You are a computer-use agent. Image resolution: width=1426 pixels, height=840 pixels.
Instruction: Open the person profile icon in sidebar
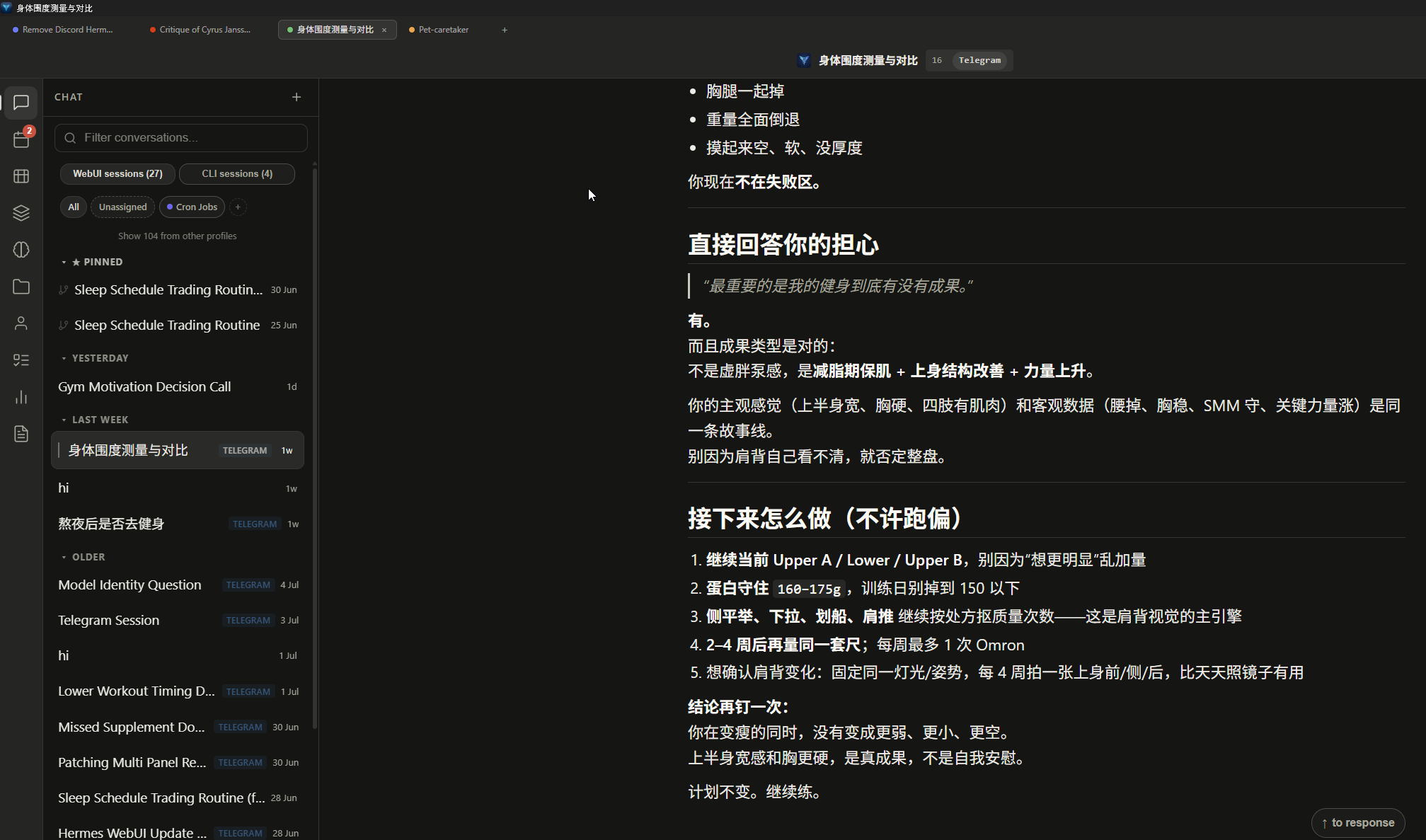pos(21,323)
